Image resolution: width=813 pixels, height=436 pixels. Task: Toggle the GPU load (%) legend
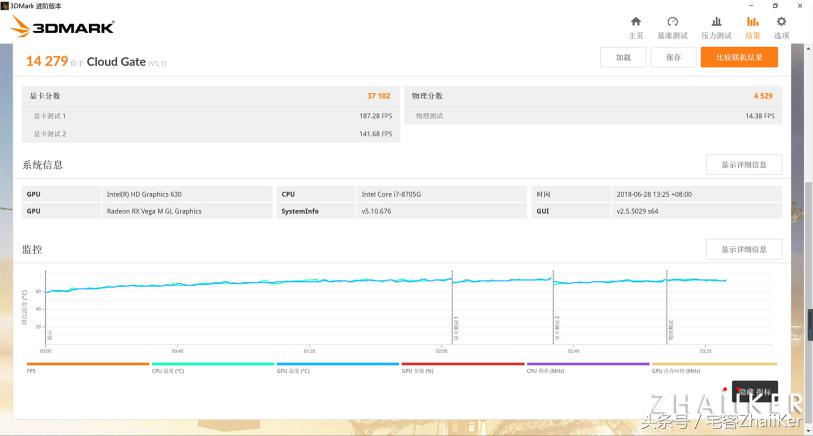click(462, 367)
